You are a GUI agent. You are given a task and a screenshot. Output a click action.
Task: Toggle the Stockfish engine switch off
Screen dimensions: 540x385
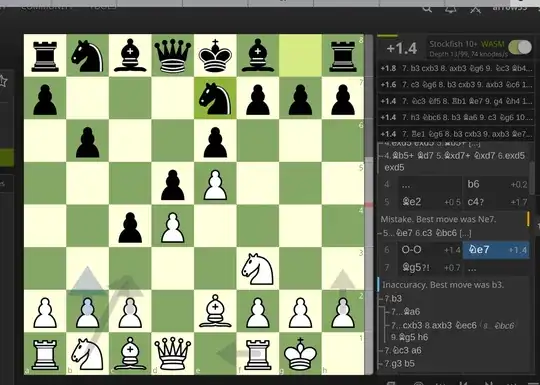tap(520, 48)
